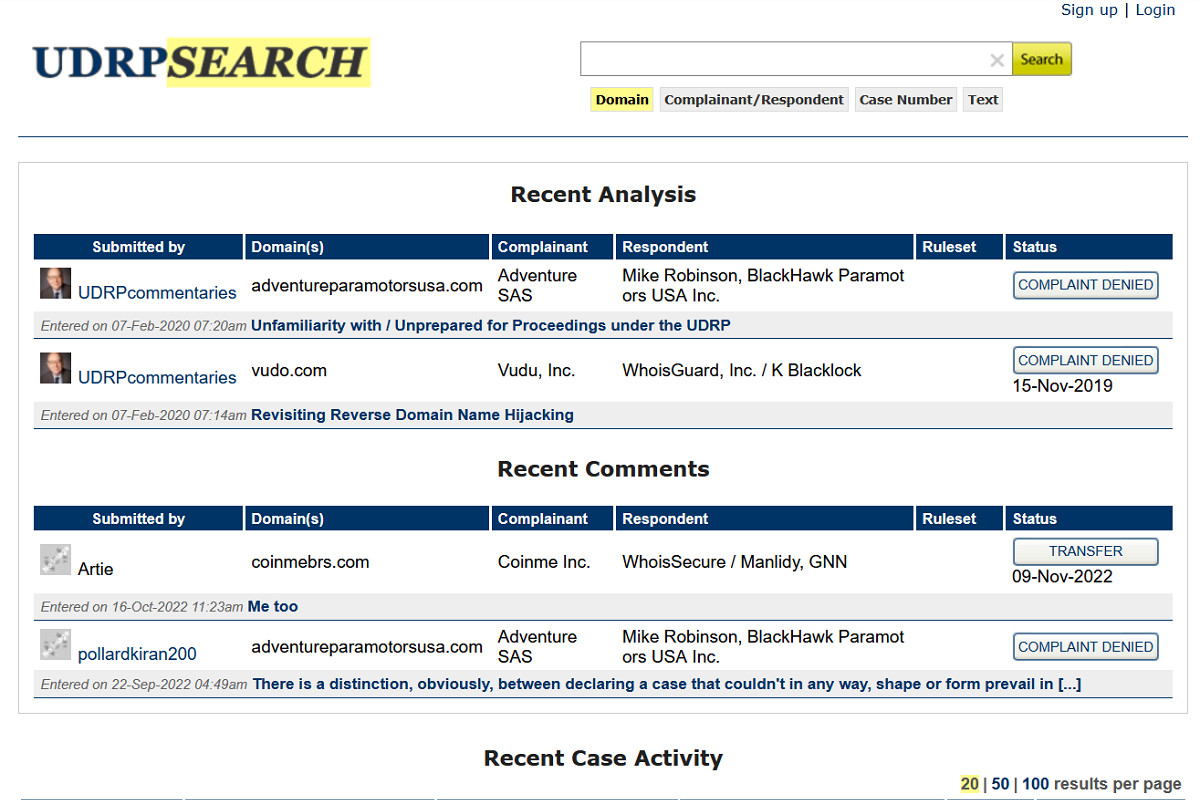Open UDRPcommentaries avatar in the adventureparamotorsusa.com analysis row

tap(55, 283)
